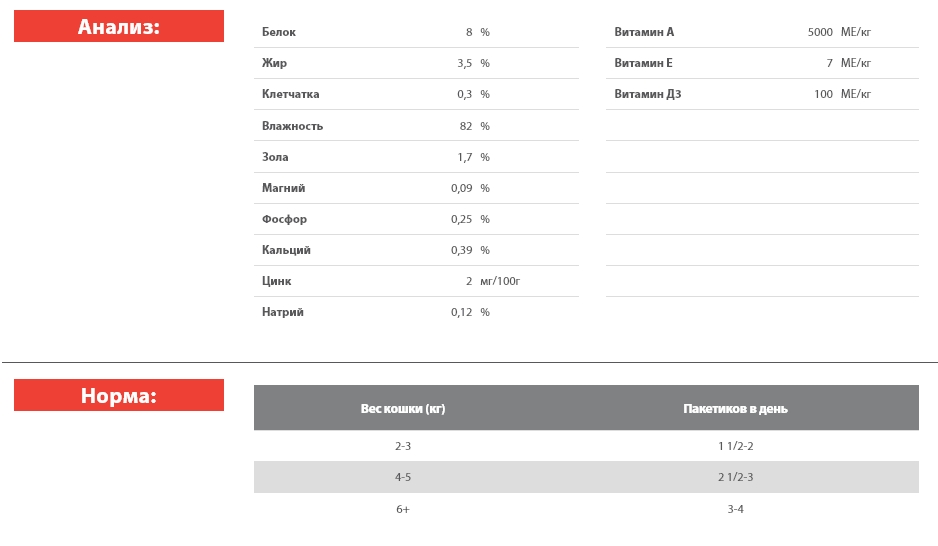Screen dimensions: 938x546
Task: Click the Витамин А label
Action: click(x=644, y=32)
